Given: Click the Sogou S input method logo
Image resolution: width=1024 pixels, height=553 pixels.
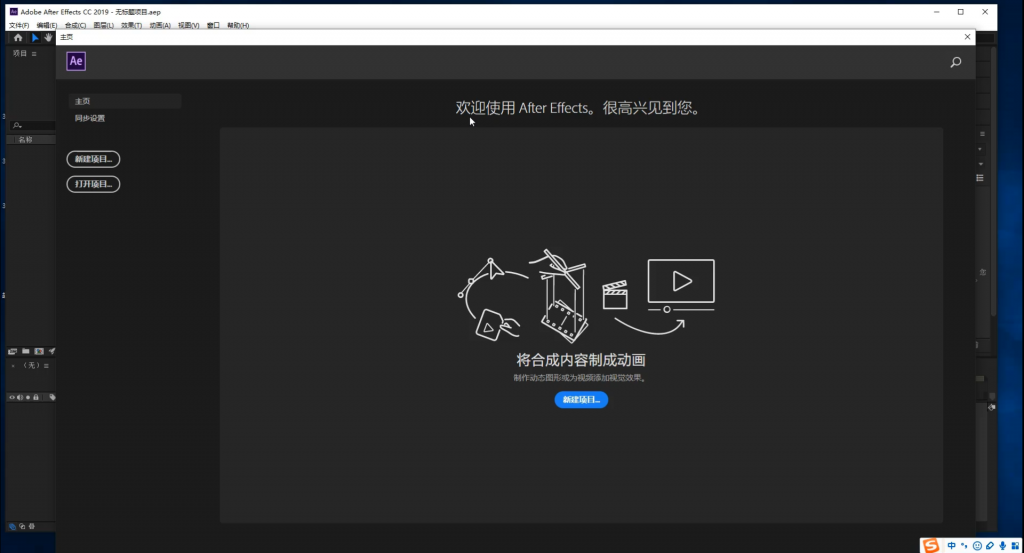Looking at the screenshot, I should (931, 546).
